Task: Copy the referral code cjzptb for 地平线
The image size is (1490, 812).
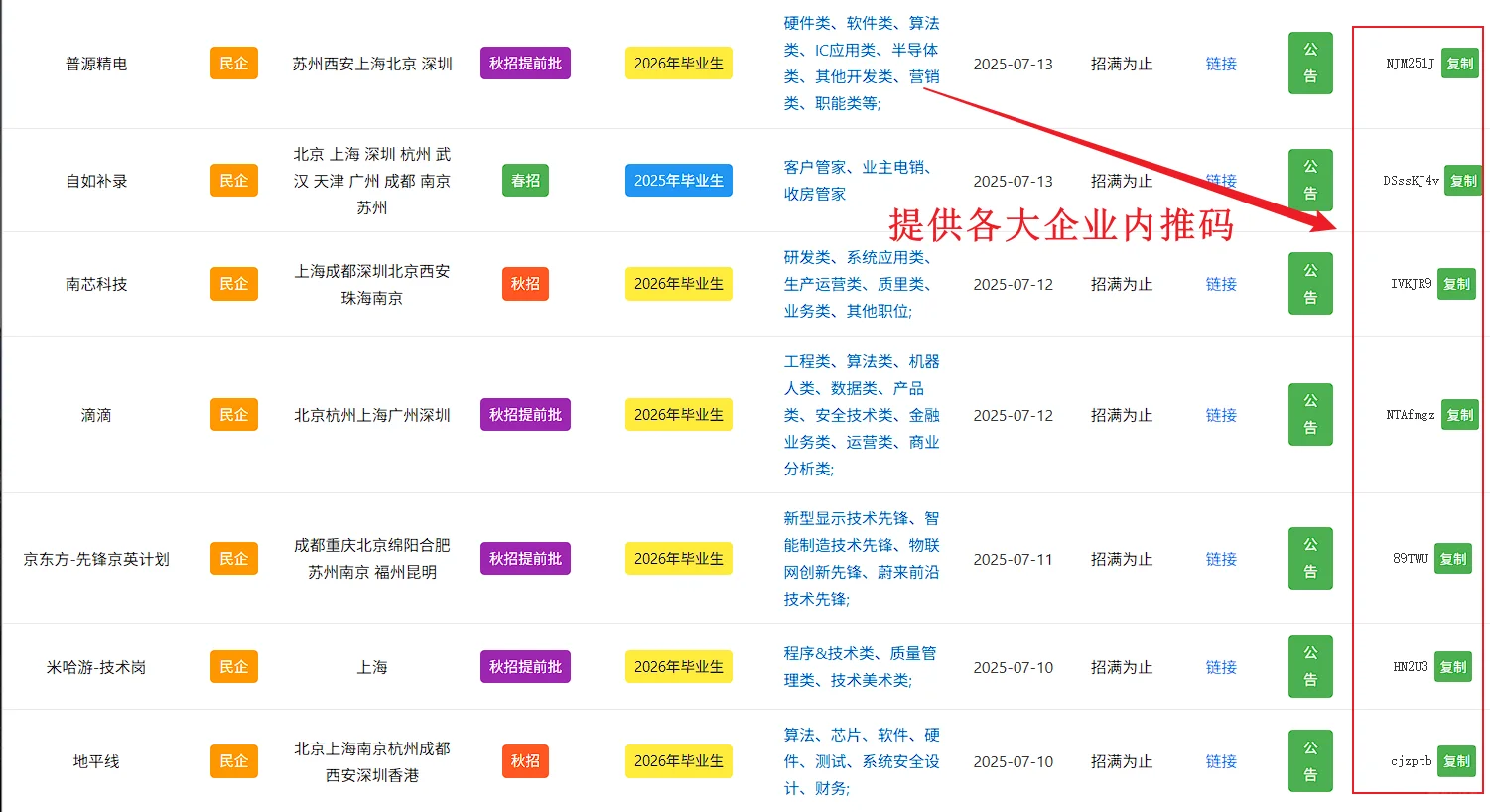Action: [1456, 761]
